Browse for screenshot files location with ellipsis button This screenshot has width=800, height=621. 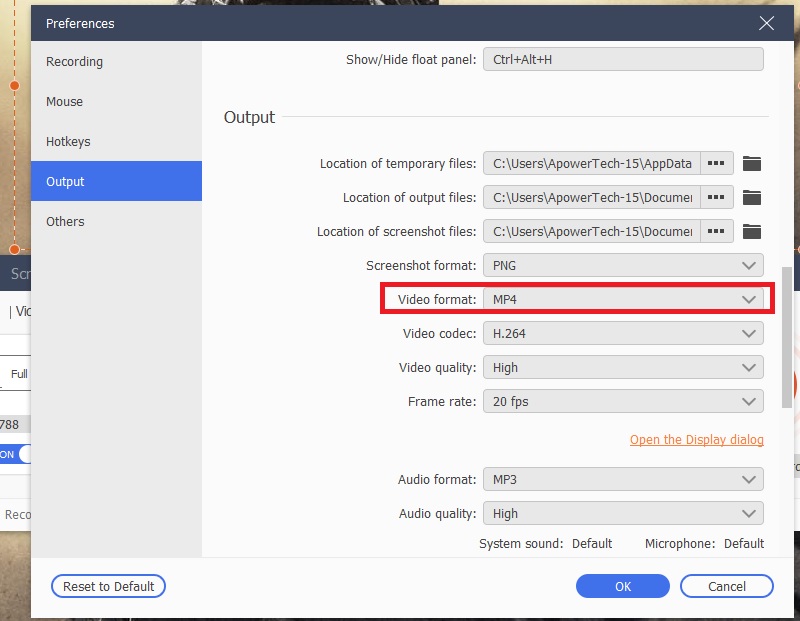click(x=716, y=231)
